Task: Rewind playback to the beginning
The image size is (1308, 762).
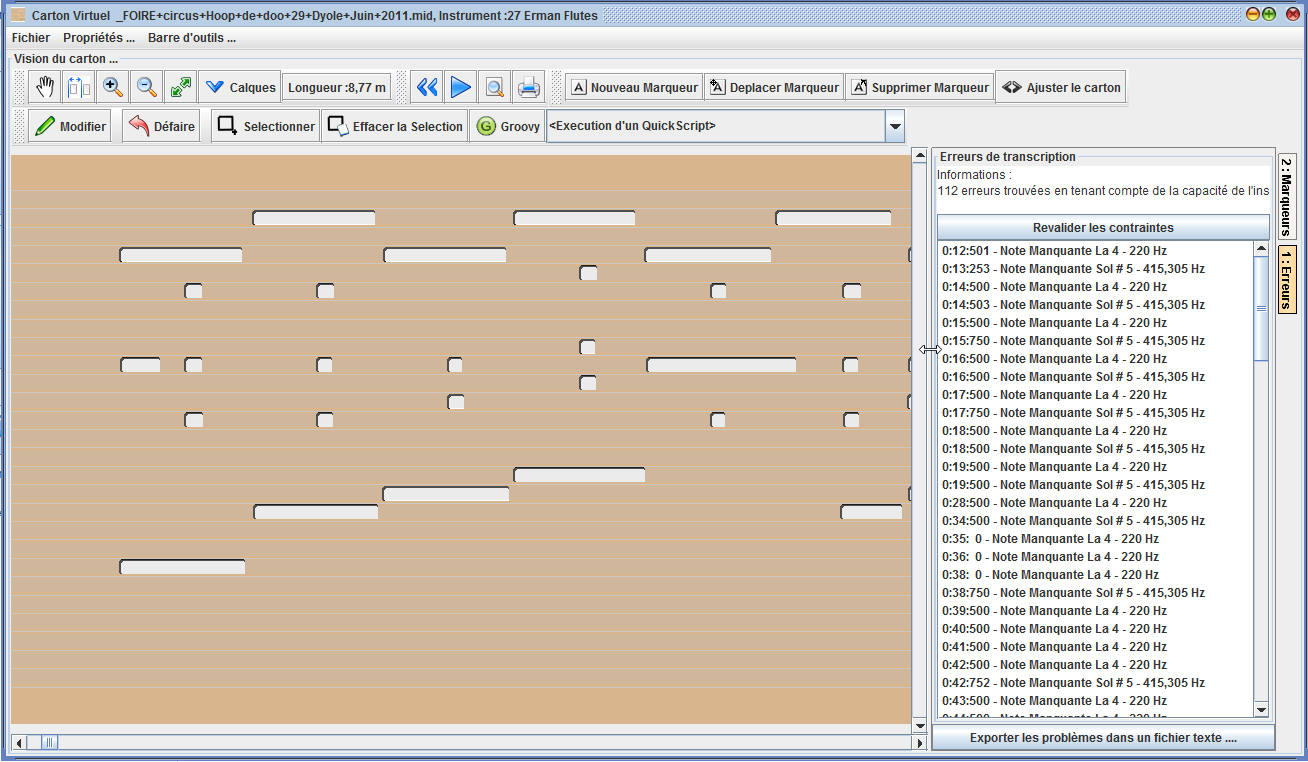Action: click(x=427, y=88)
